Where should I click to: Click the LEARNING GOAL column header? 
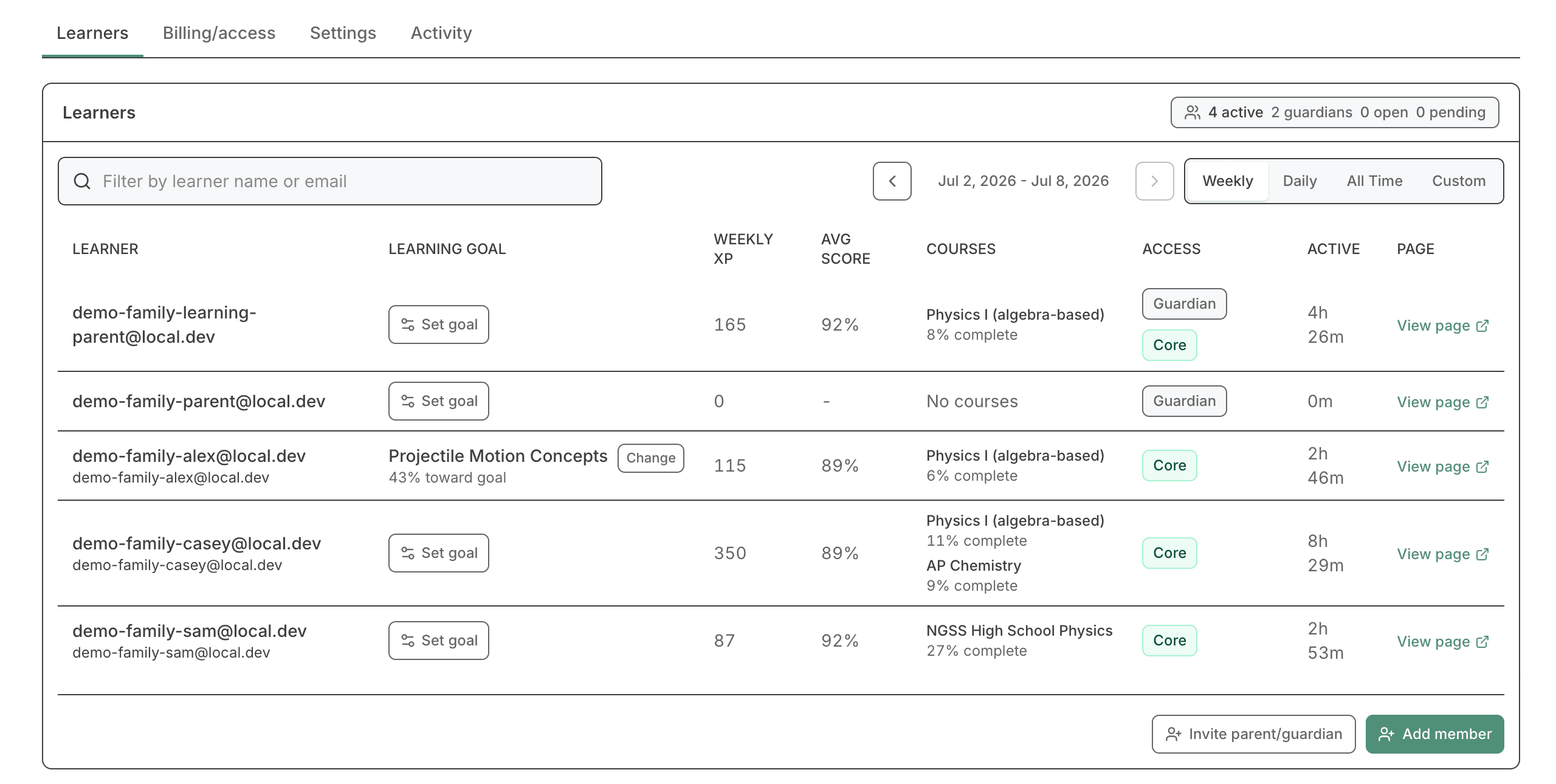[x=447, y=249]
